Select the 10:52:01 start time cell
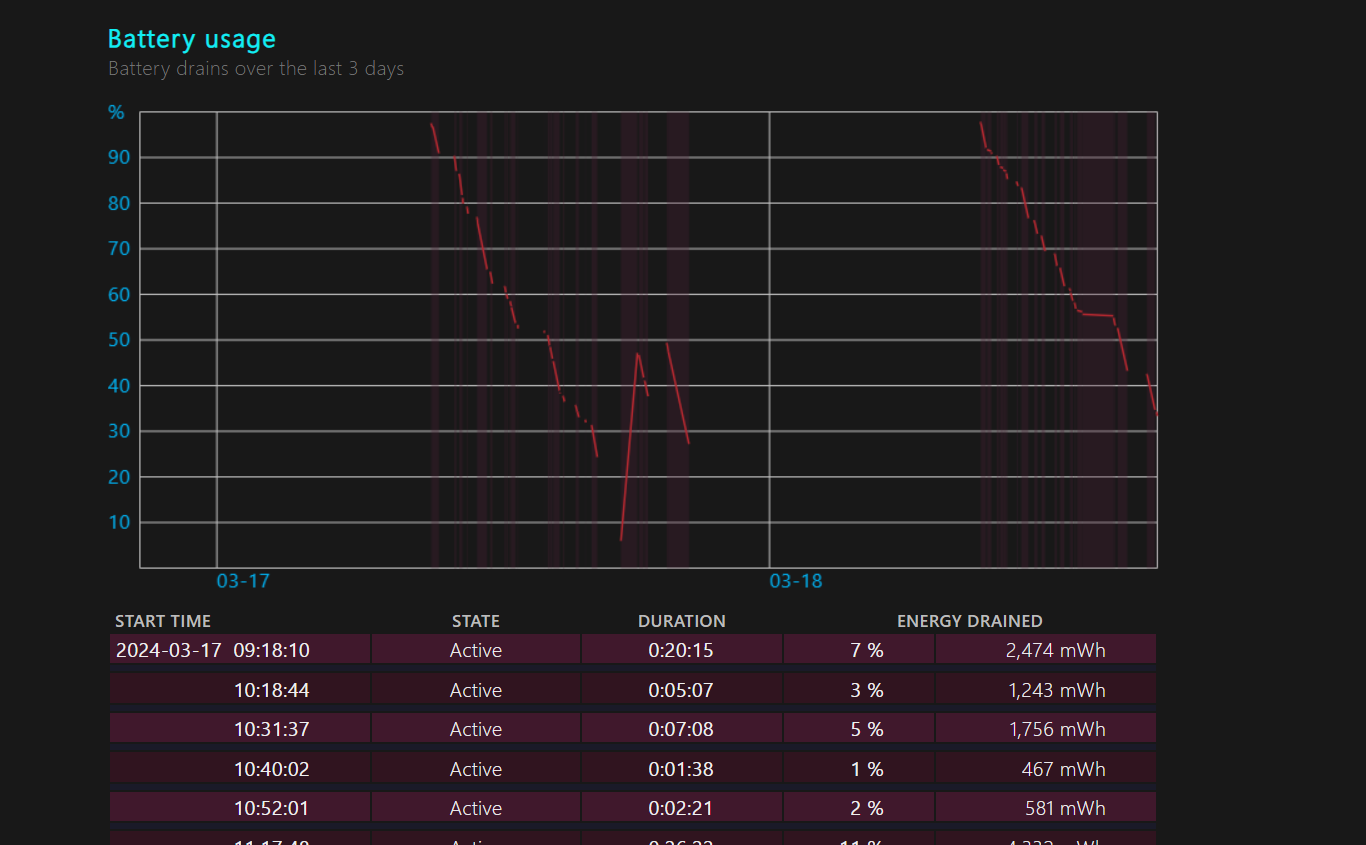The width and height of the screenshot is (1366, 845). tap(240, 807)
